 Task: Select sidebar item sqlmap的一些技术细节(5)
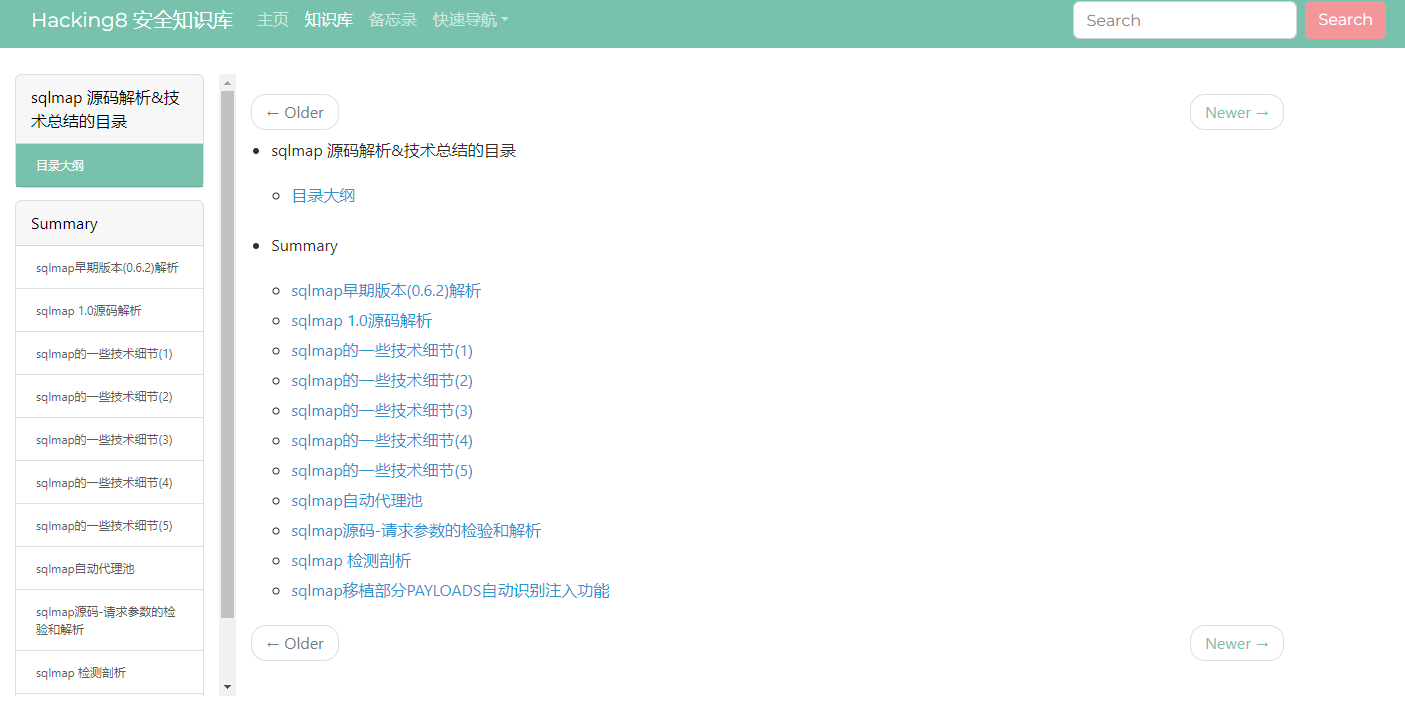(x=109, y=525)
